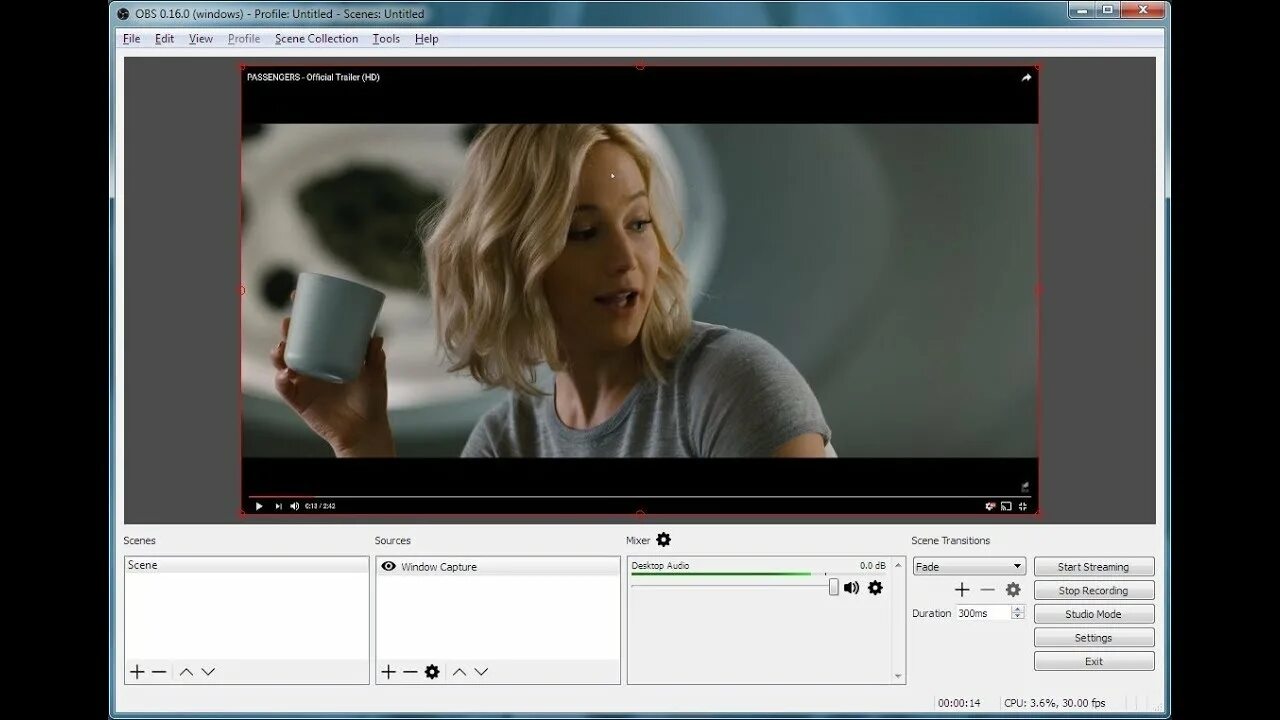Click video progress bar in captured player

click(x=639, y=496)
